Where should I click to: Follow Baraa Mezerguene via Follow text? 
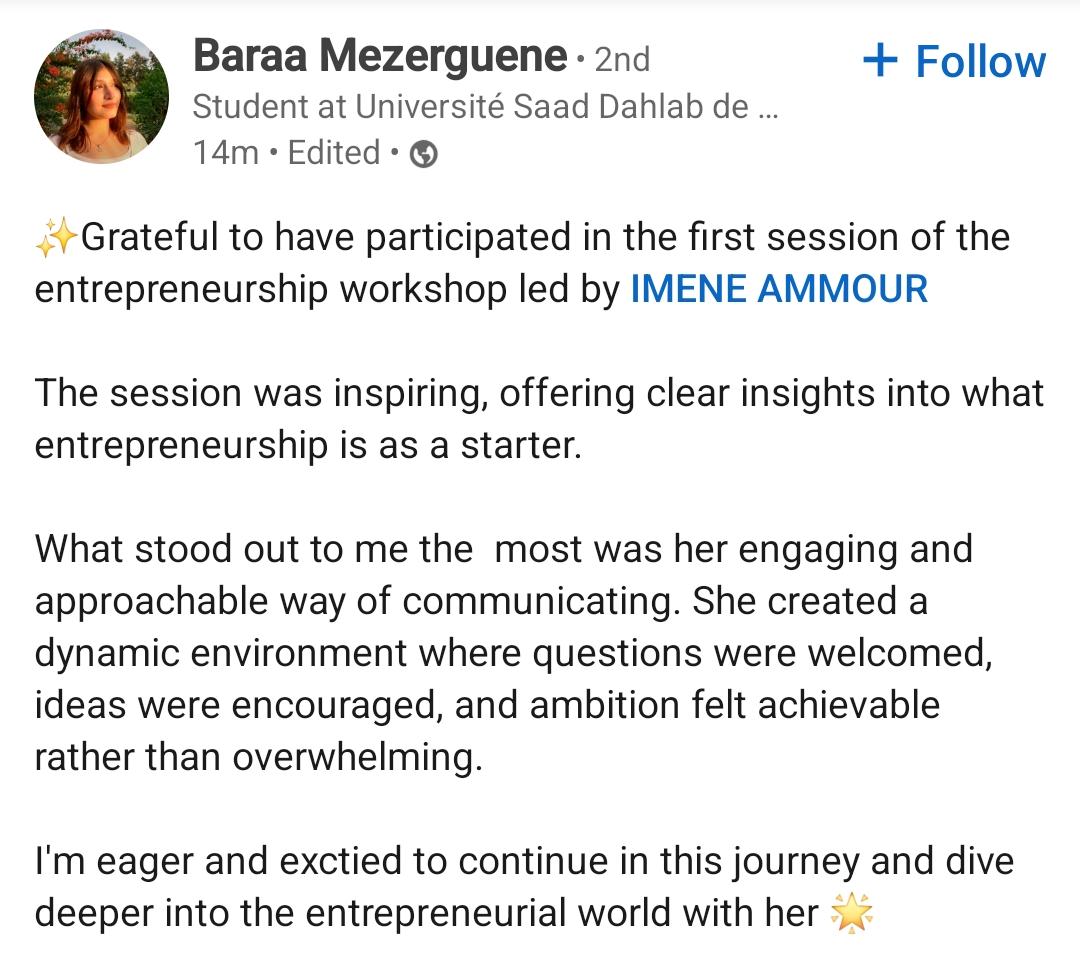pyautogui.click(x=980, y=61)
